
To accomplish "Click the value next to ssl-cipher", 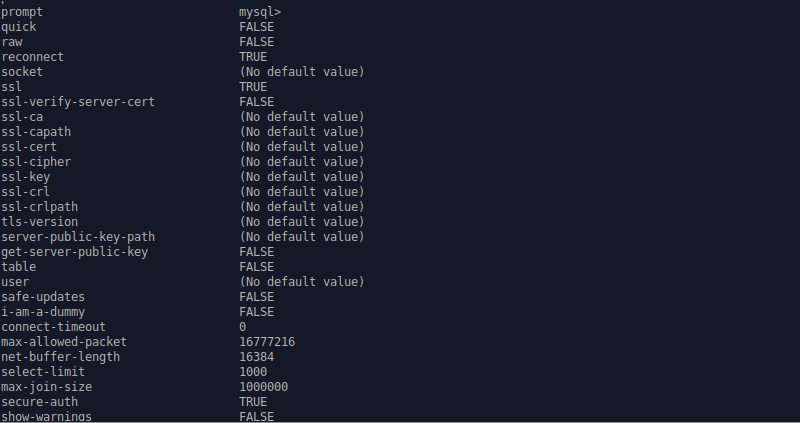I will [x=301, y=162].
